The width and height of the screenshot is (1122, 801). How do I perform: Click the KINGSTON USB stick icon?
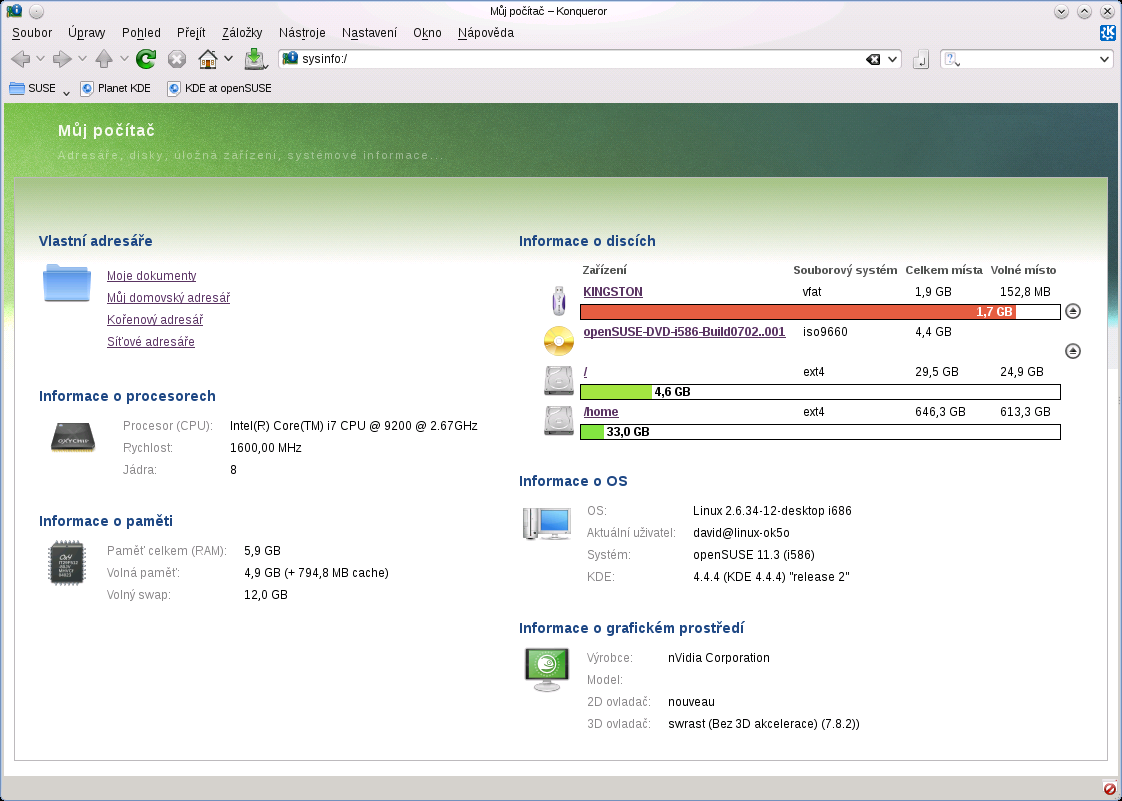pos(559,301)
